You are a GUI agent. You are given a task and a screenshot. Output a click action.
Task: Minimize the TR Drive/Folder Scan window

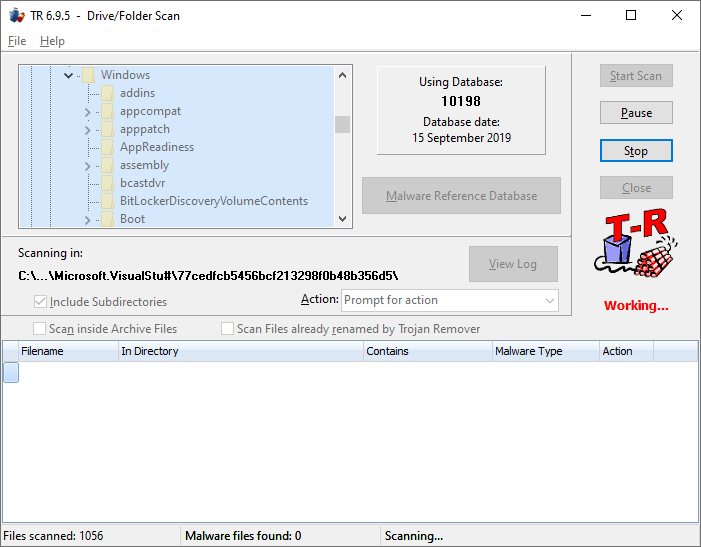click(586, 15)
